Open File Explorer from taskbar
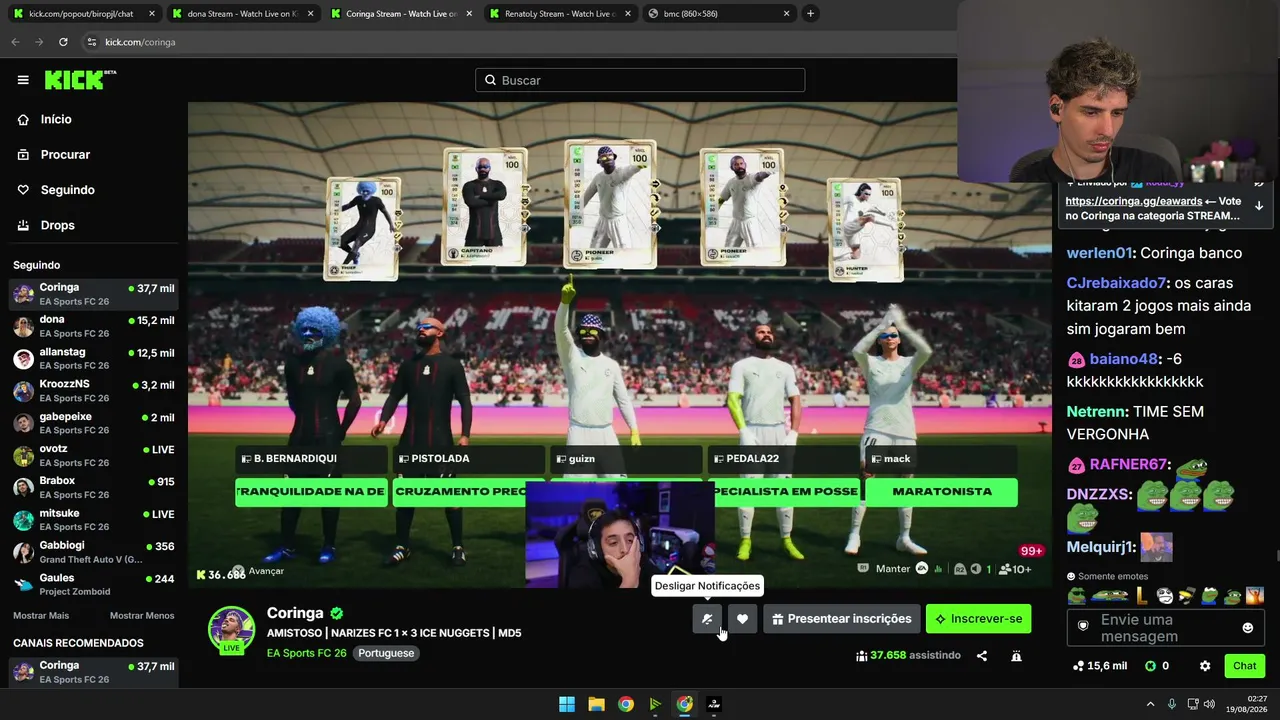Image resolution: width=1280 pixels, height=720 pixels. (x=596, y=704)
